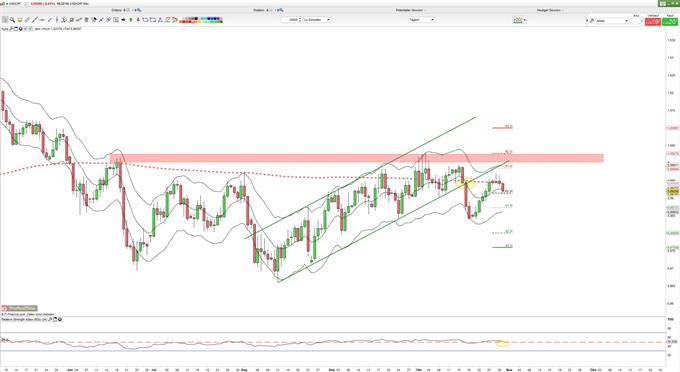Open the chart style dropdown
This screenshot has width=680, height=372.
(x=520, y=20)
